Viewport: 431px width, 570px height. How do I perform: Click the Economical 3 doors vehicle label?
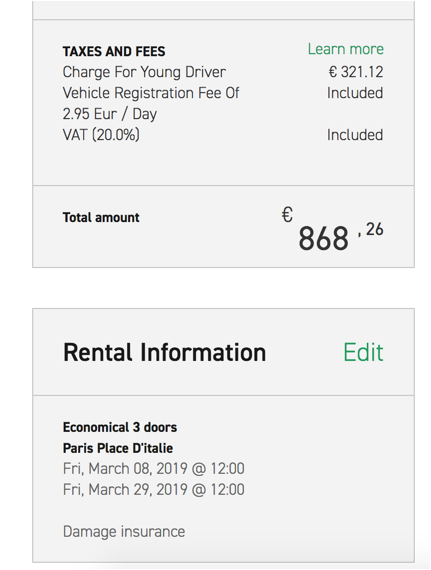(x=120, y=427)
